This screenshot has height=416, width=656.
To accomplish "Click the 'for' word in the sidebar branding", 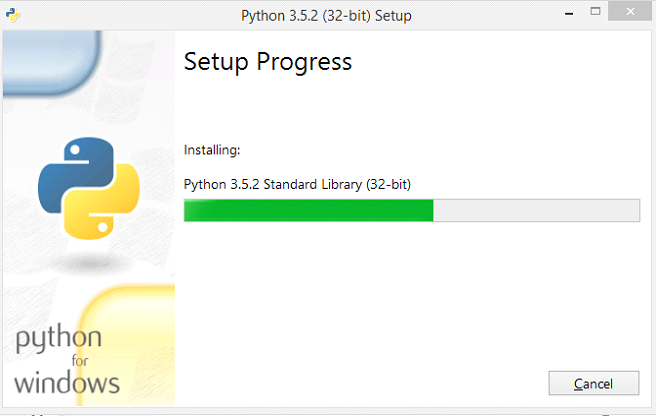I will point(80,361).
